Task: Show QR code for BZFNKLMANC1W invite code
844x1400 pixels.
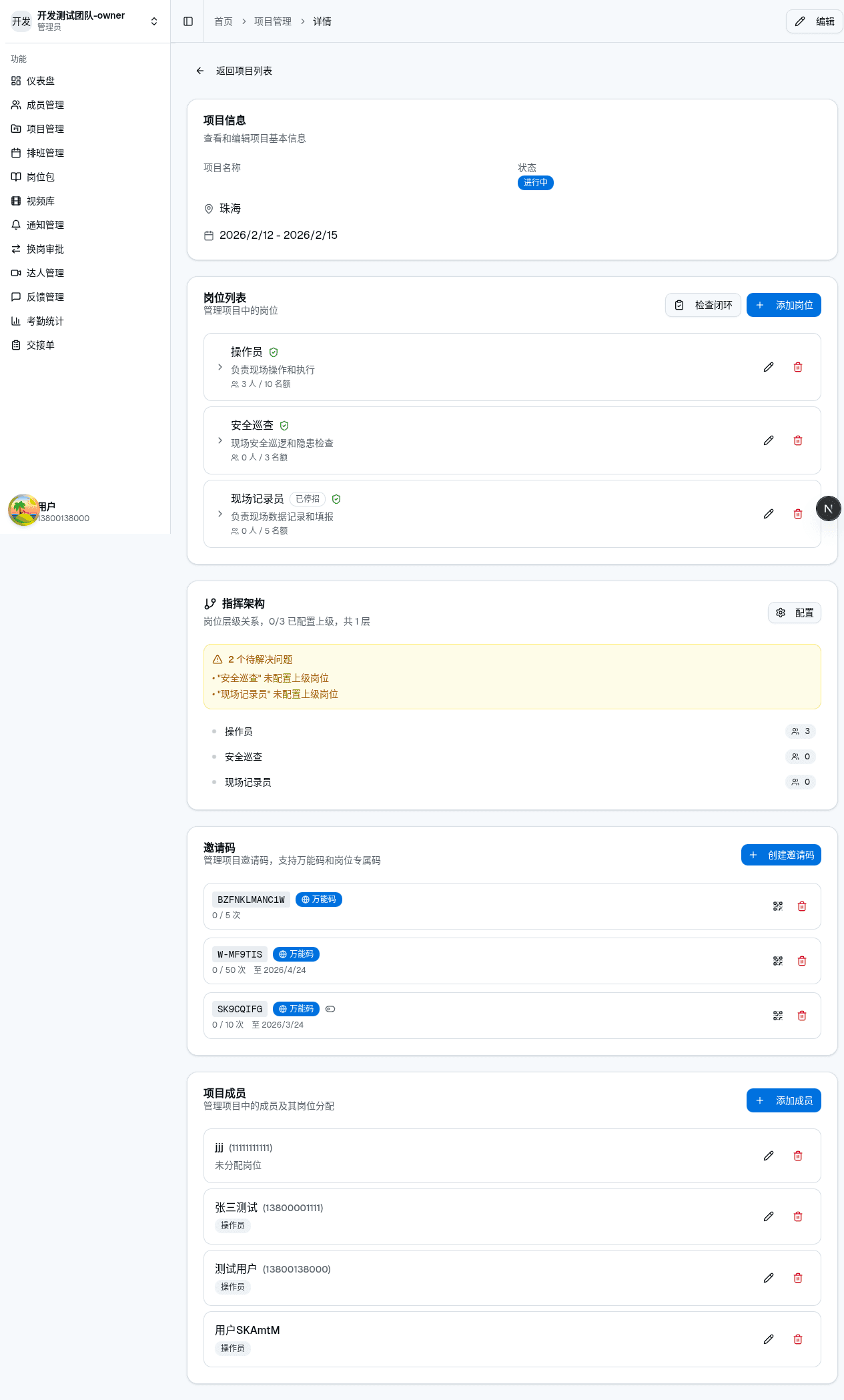Action: pyautogui.click(x=777, y=906)
